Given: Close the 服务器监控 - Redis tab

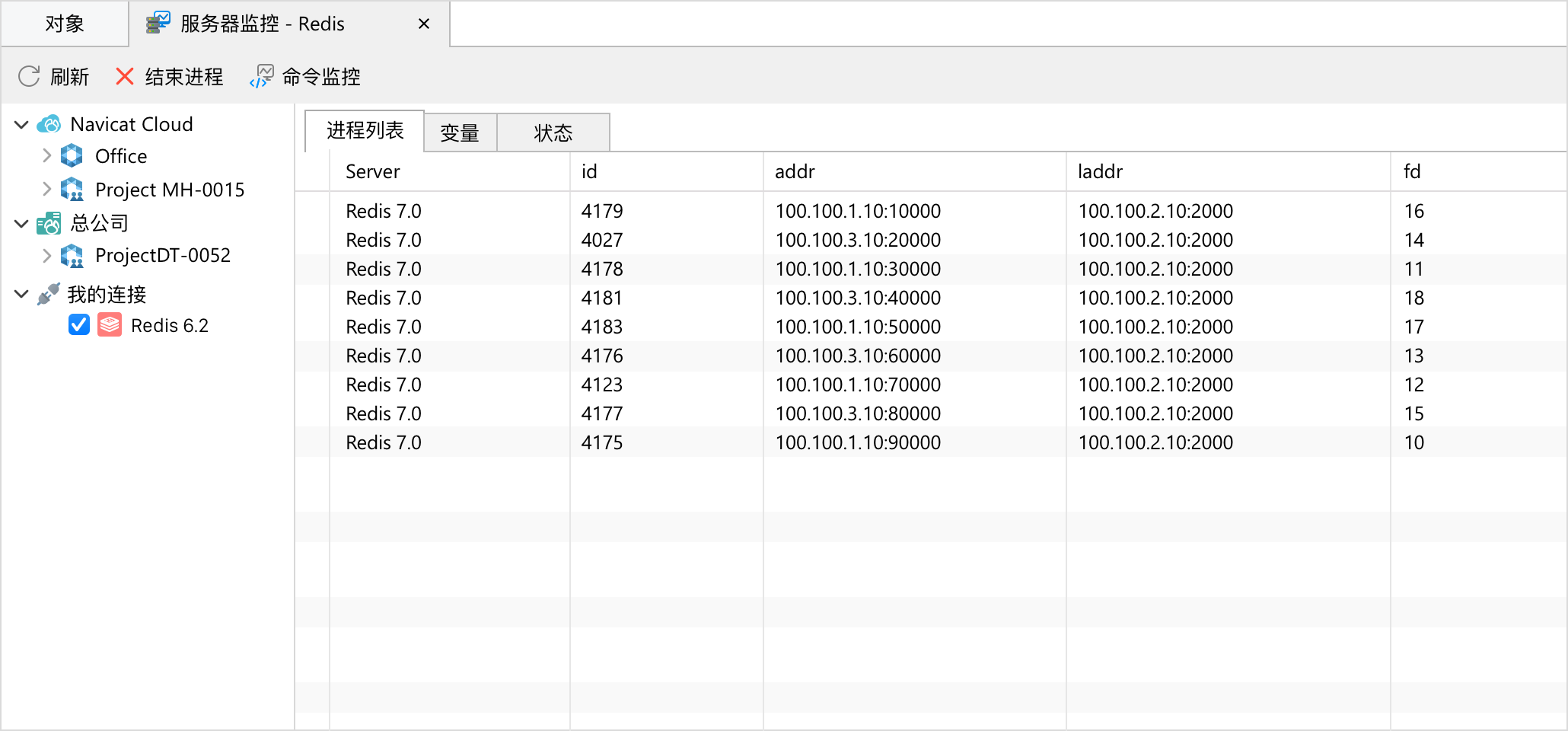Looking at the screenshot, I should tap(424, 24).
